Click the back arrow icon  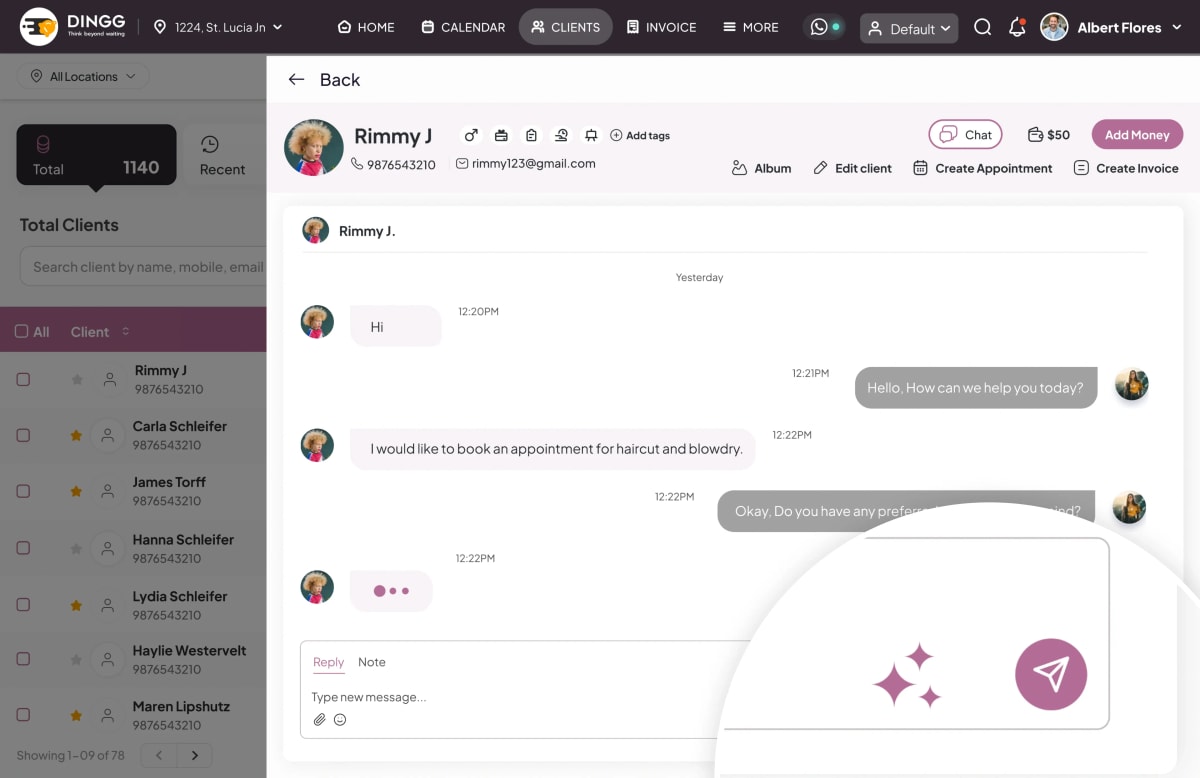296,80
